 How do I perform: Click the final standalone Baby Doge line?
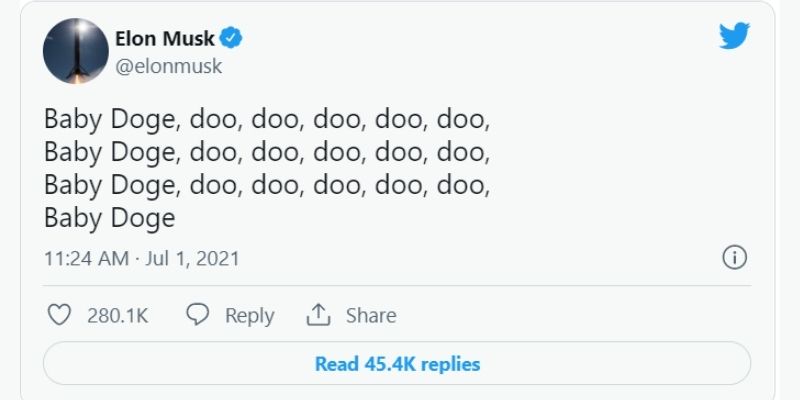coord(109,218)
